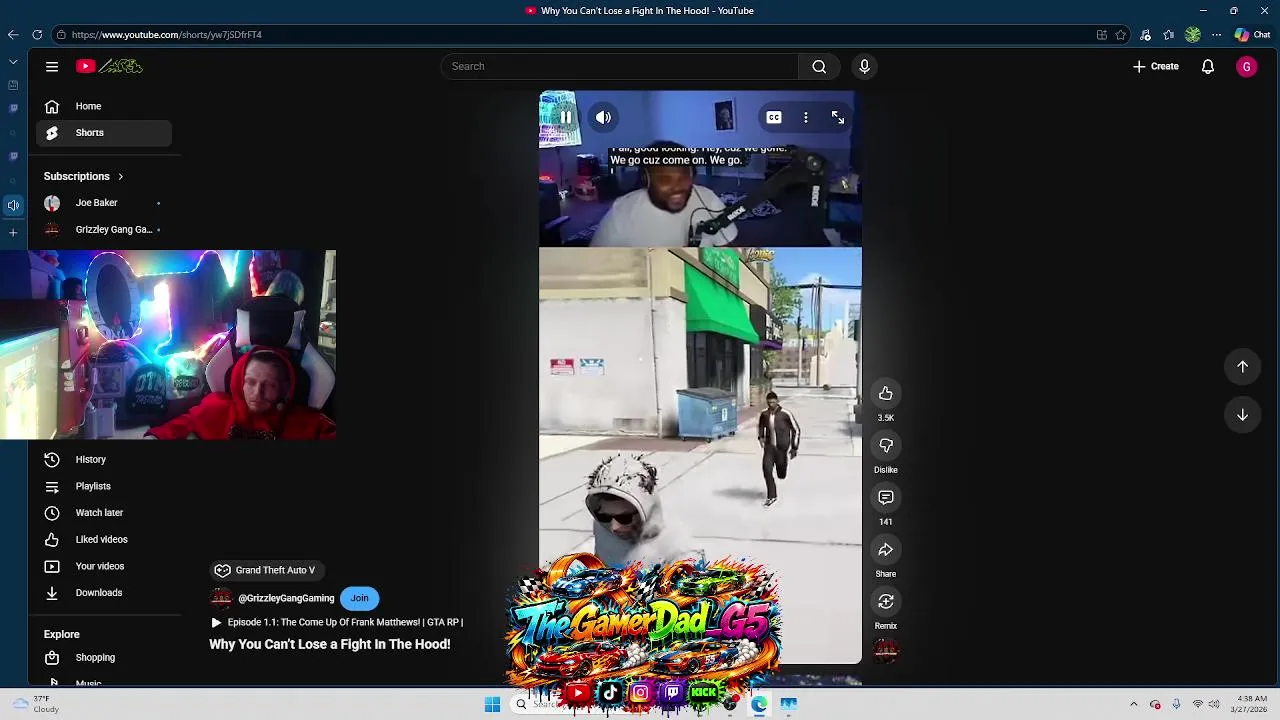This screenshot has height=720, width=1280.
Task: Expand the Subscriptions section
Action: [x=84, y=176]
